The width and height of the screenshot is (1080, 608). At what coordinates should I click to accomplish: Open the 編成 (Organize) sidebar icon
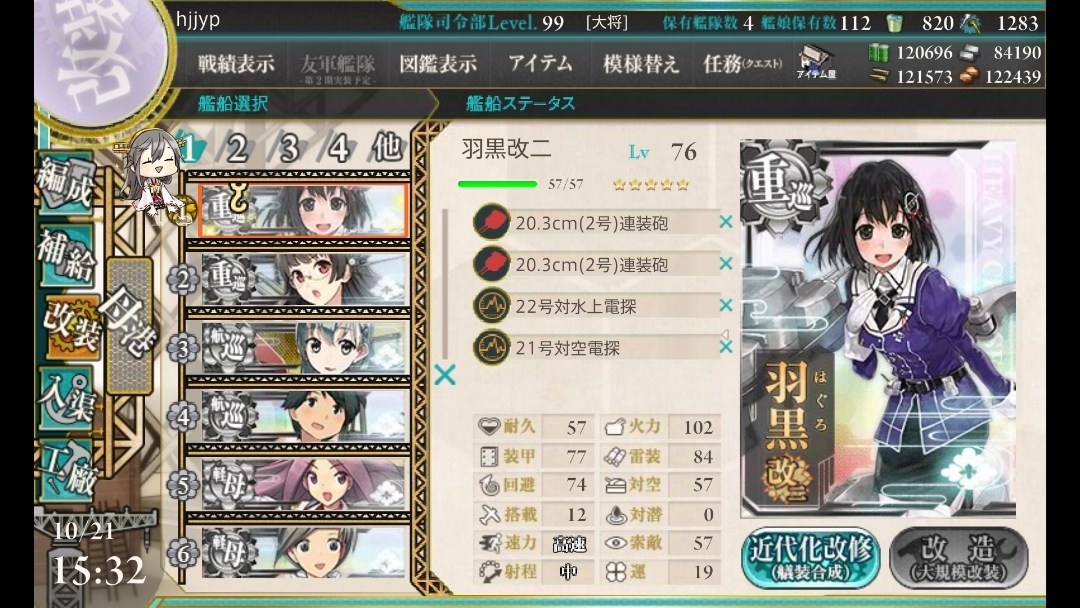(x=66, y=183)
